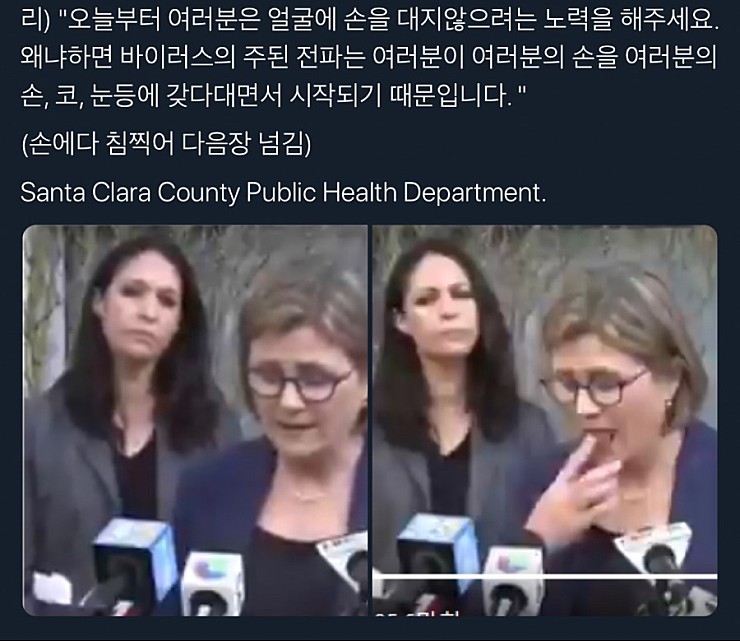Click the tweet line starting with 손, 코, 눈등에
The image size is (740, 641).
click(273, 95)
